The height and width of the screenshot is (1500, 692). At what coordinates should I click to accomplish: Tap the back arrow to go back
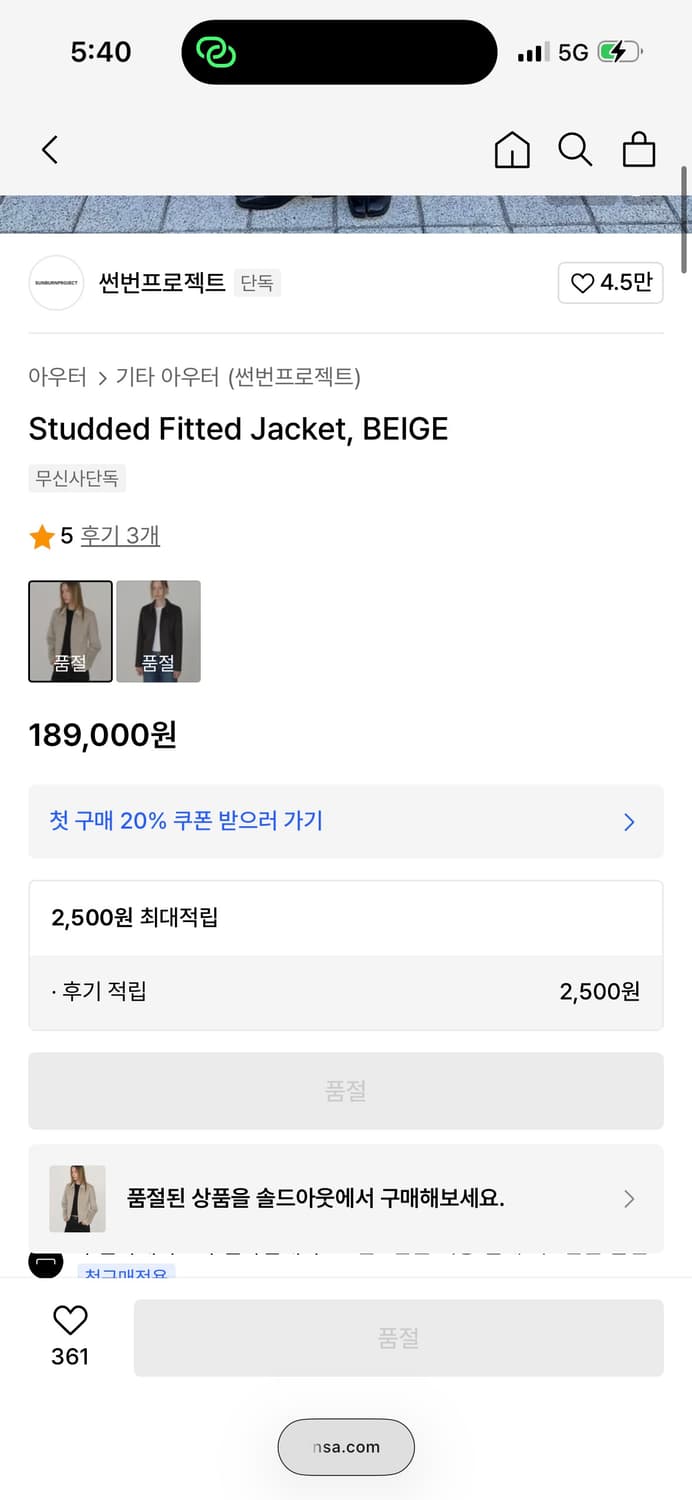pyautogui.click(x=49, y=148)
